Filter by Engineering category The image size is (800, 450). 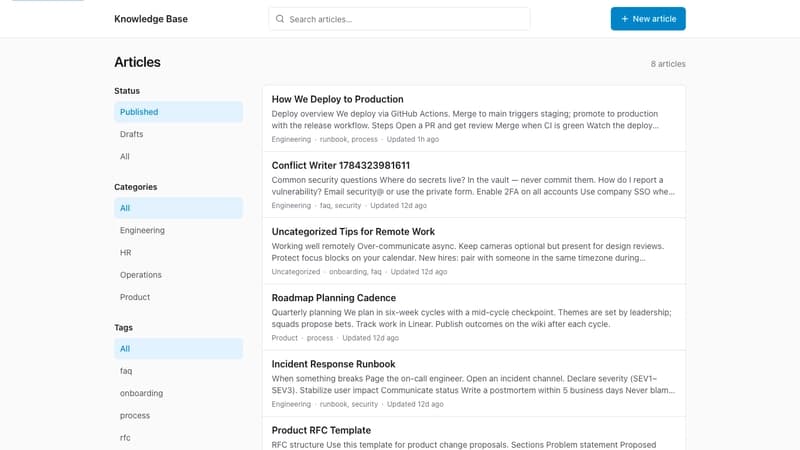(179, 231)
